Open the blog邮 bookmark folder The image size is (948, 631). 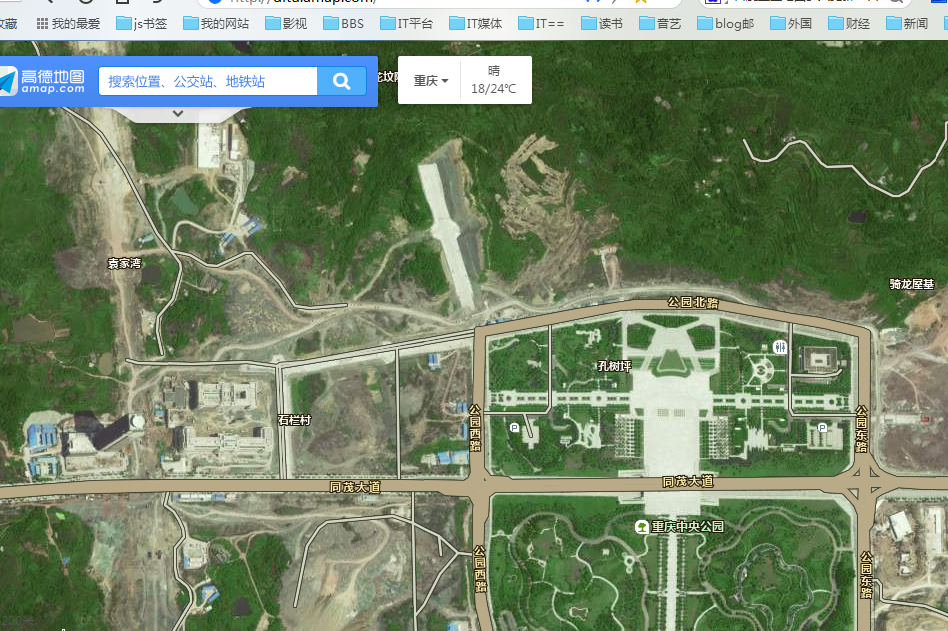726,24
